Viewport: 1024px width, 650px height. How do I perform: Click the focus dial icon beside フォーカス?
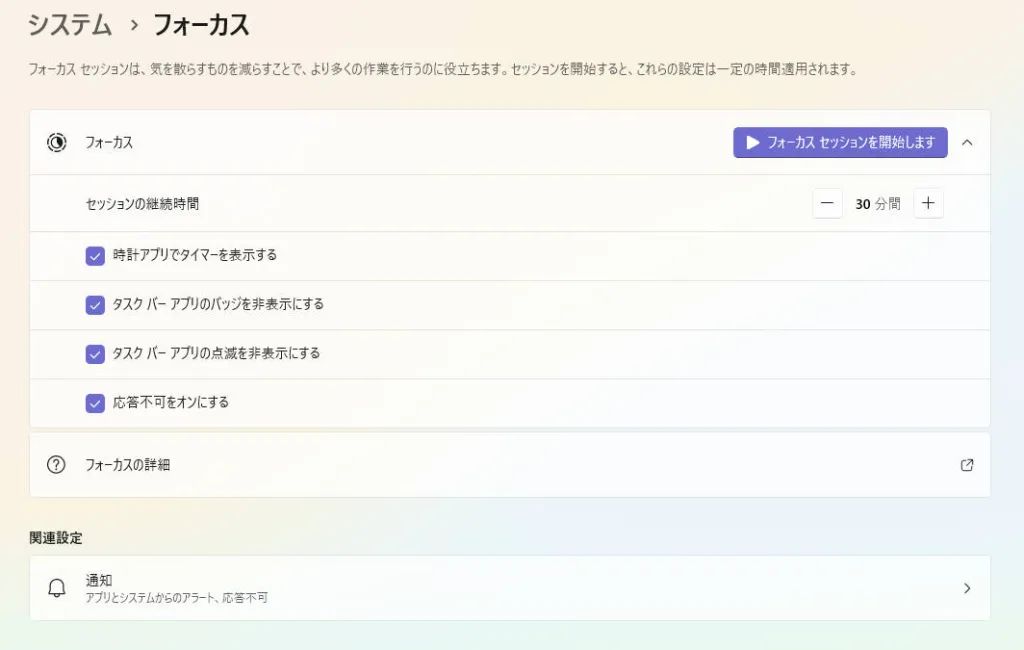58,143
